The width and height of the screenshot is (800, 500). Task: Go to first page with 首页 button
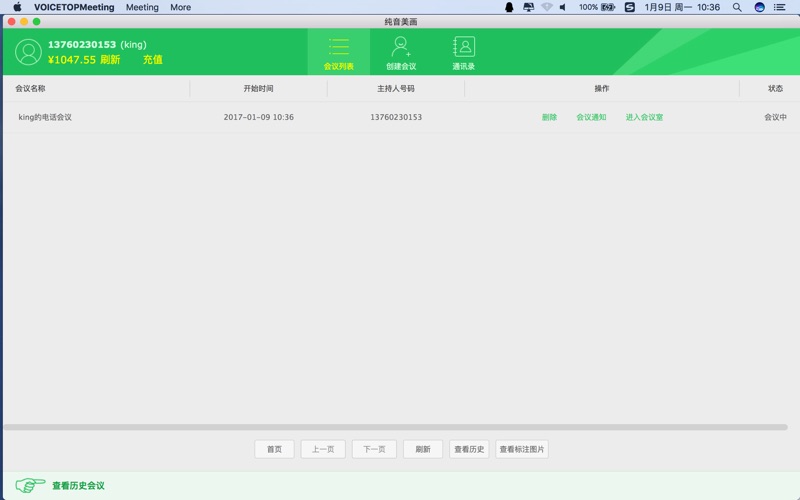coord(274,449)
